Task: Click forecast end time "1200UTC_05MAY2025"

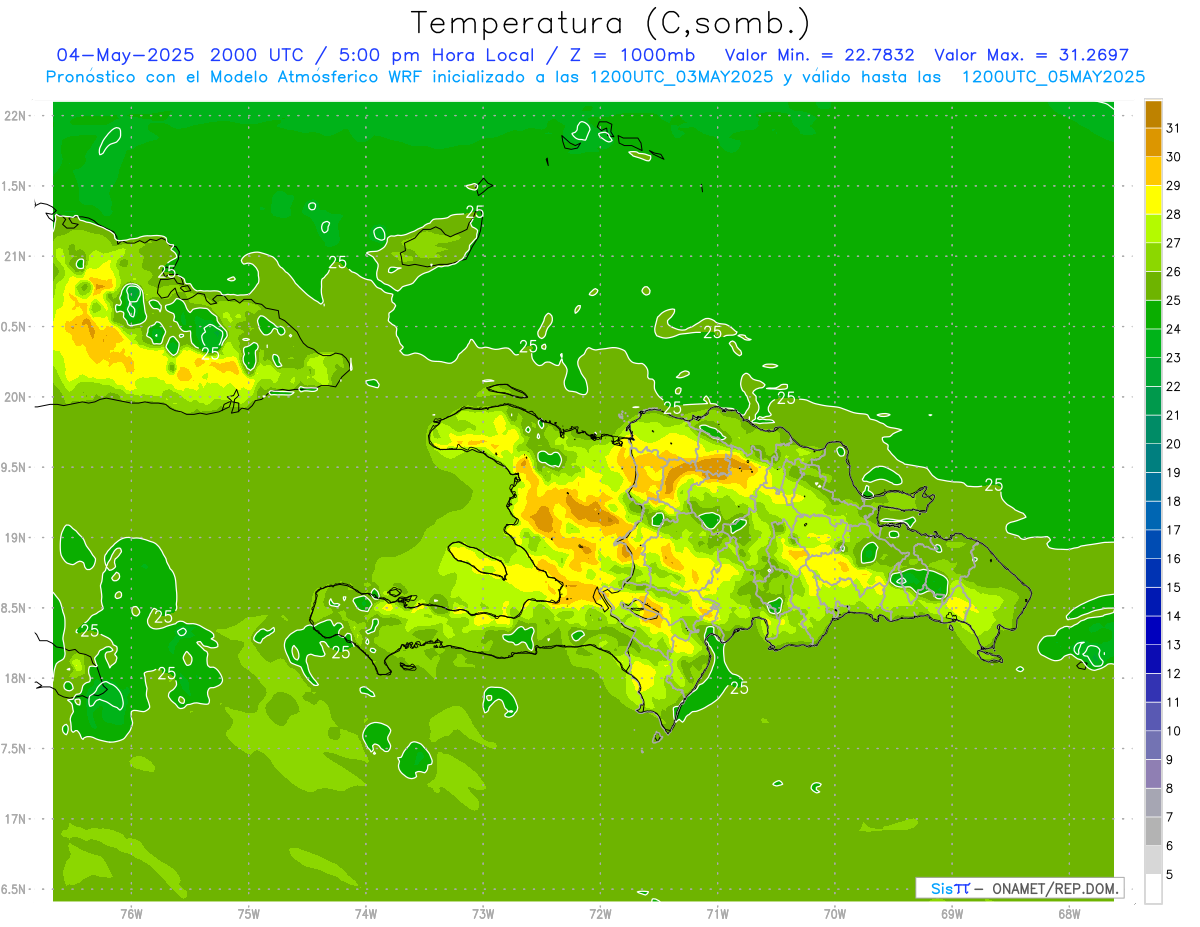Action: (x=1053, y=77)
